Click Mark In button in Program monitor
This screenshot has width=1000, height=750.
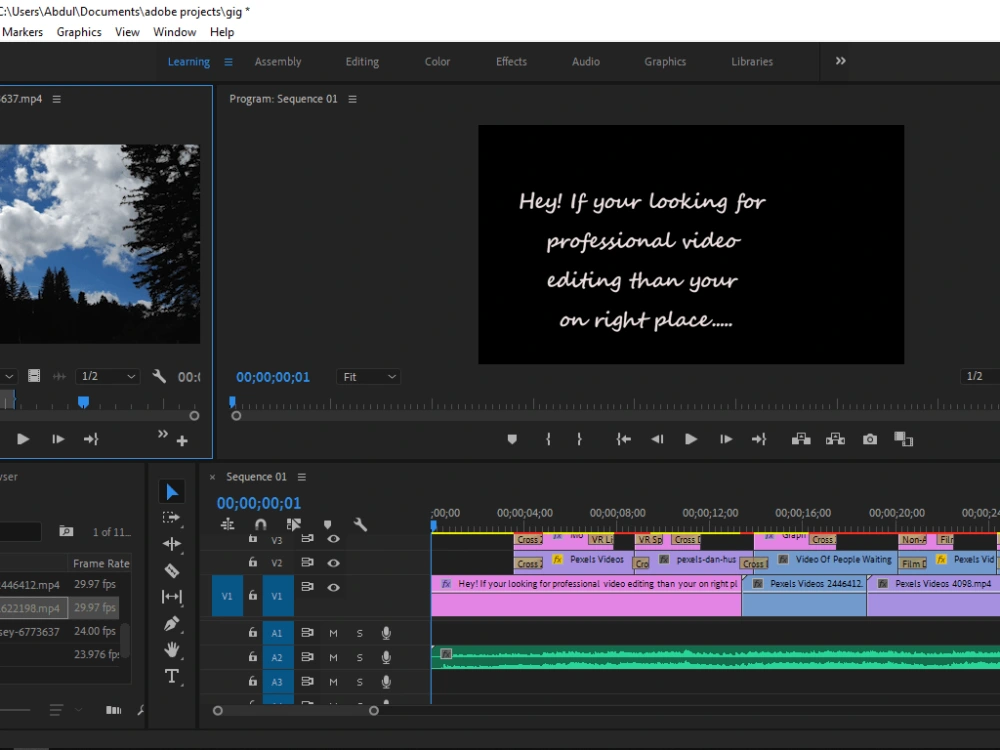pyautogui.click(x=548, y=439)
